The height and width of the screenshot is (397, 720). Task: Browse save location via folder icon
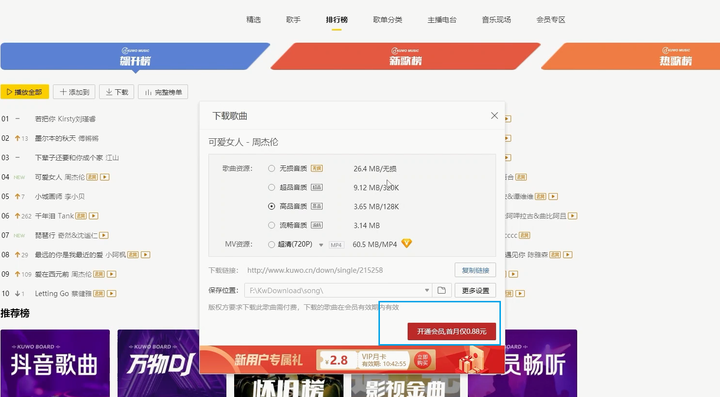tap(442, 290)
